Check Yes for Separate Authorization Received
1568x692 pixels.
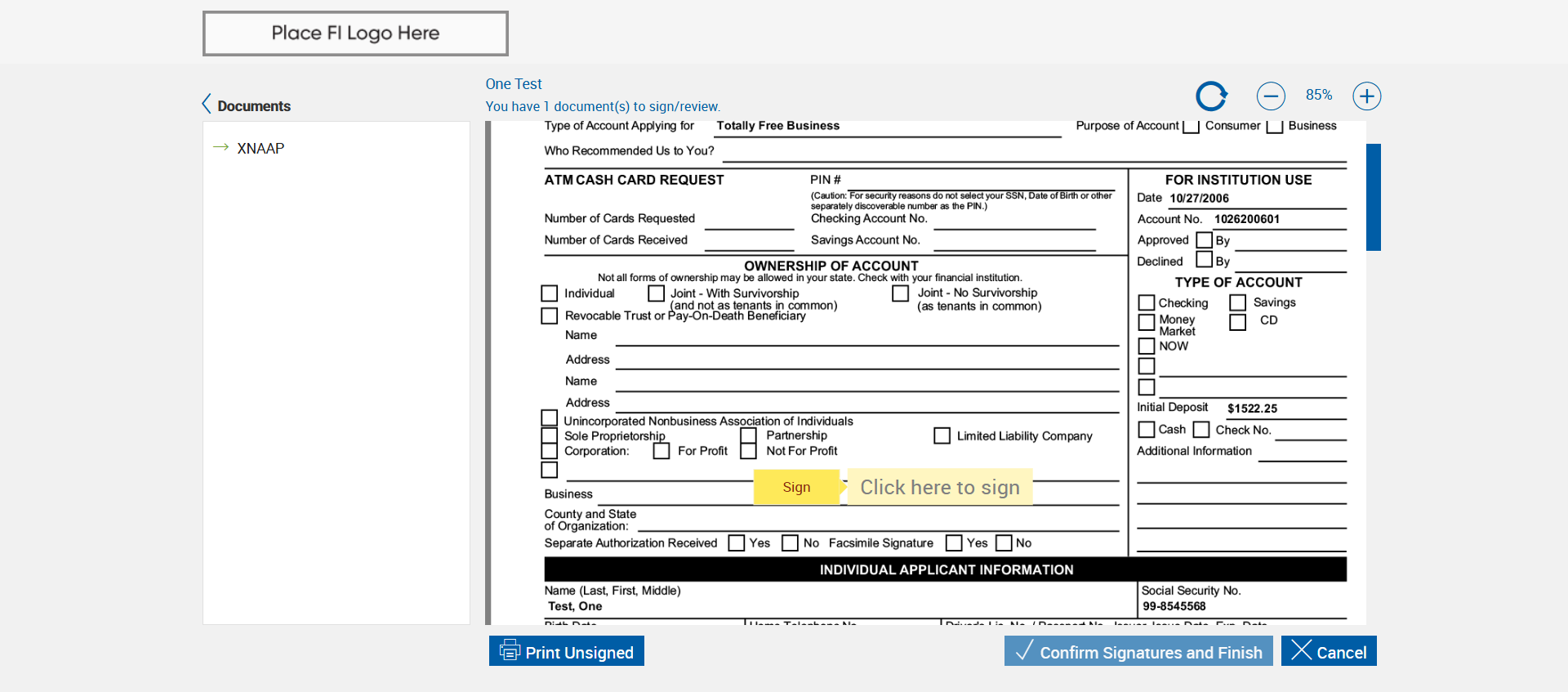737,542
